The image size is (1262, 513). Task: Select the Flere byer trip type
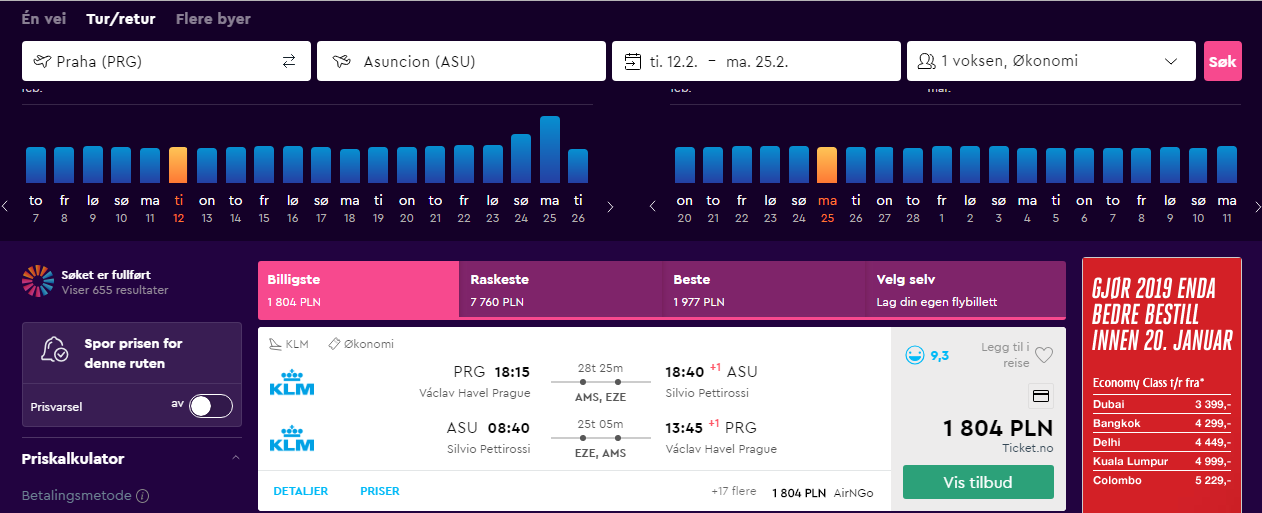[x=213, y=19]
